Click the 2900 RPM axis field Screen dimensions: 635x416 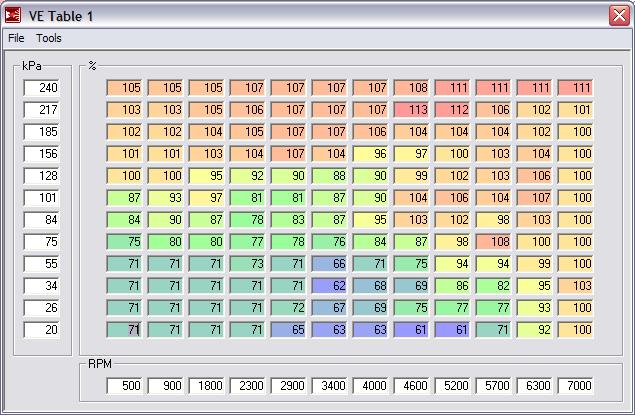(288, 386)
